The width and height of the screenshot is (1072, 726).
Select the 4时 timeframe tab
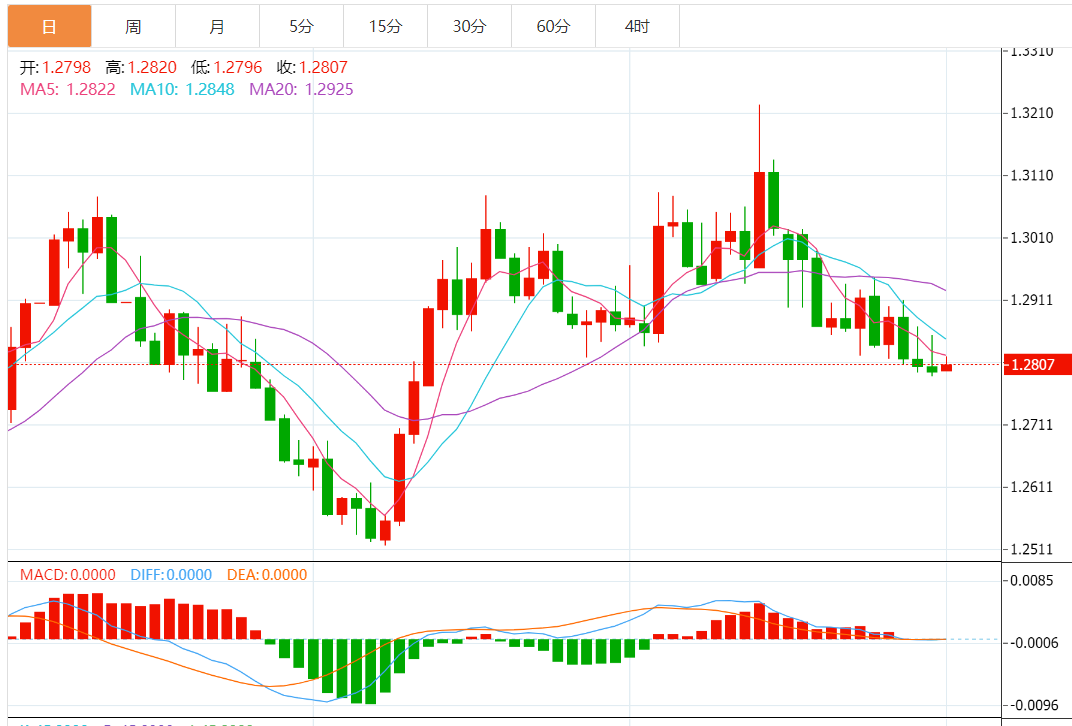(x=638, y=27)
